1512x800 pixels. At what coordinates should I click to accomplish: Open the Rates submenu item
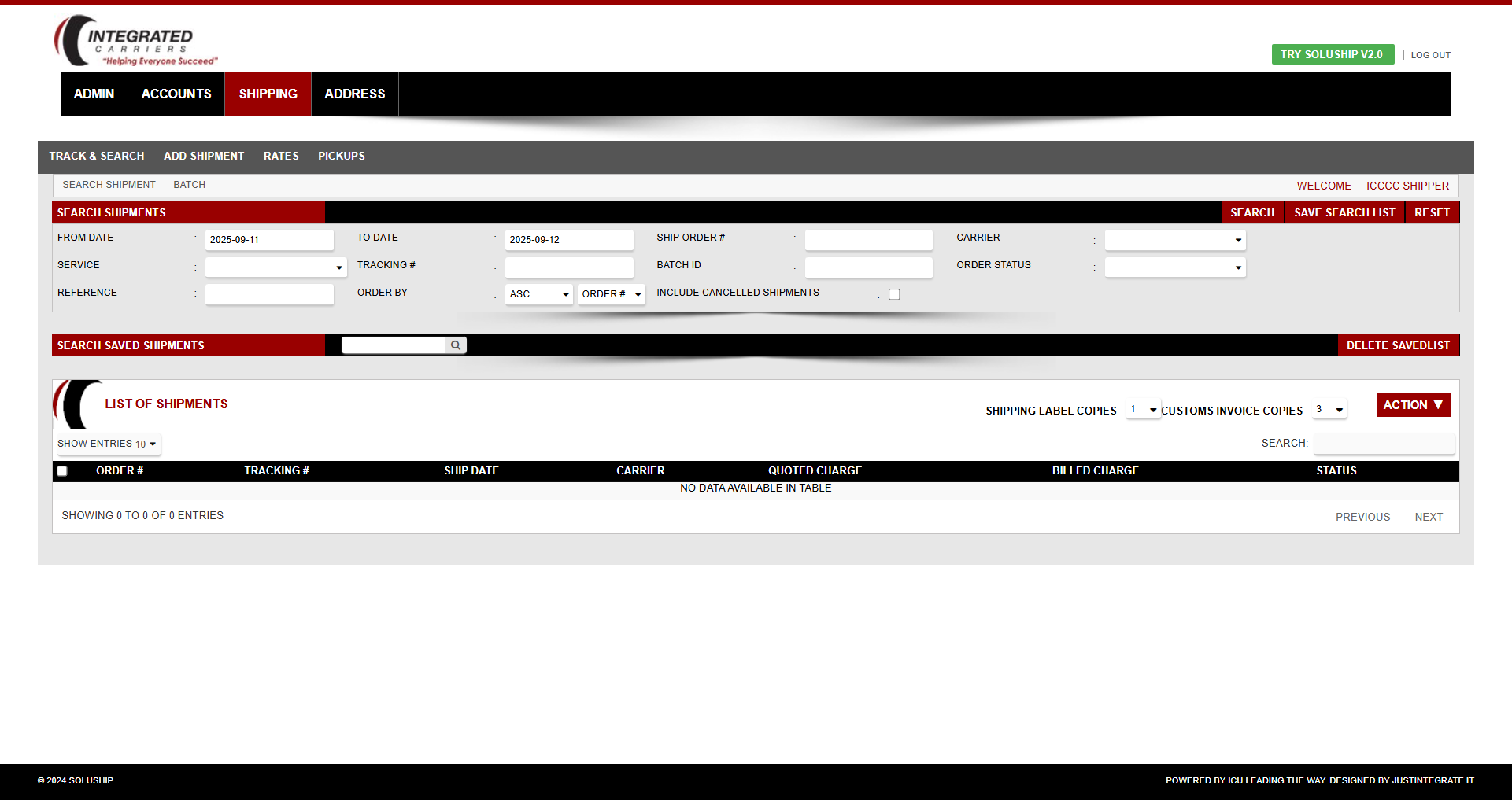281,156
